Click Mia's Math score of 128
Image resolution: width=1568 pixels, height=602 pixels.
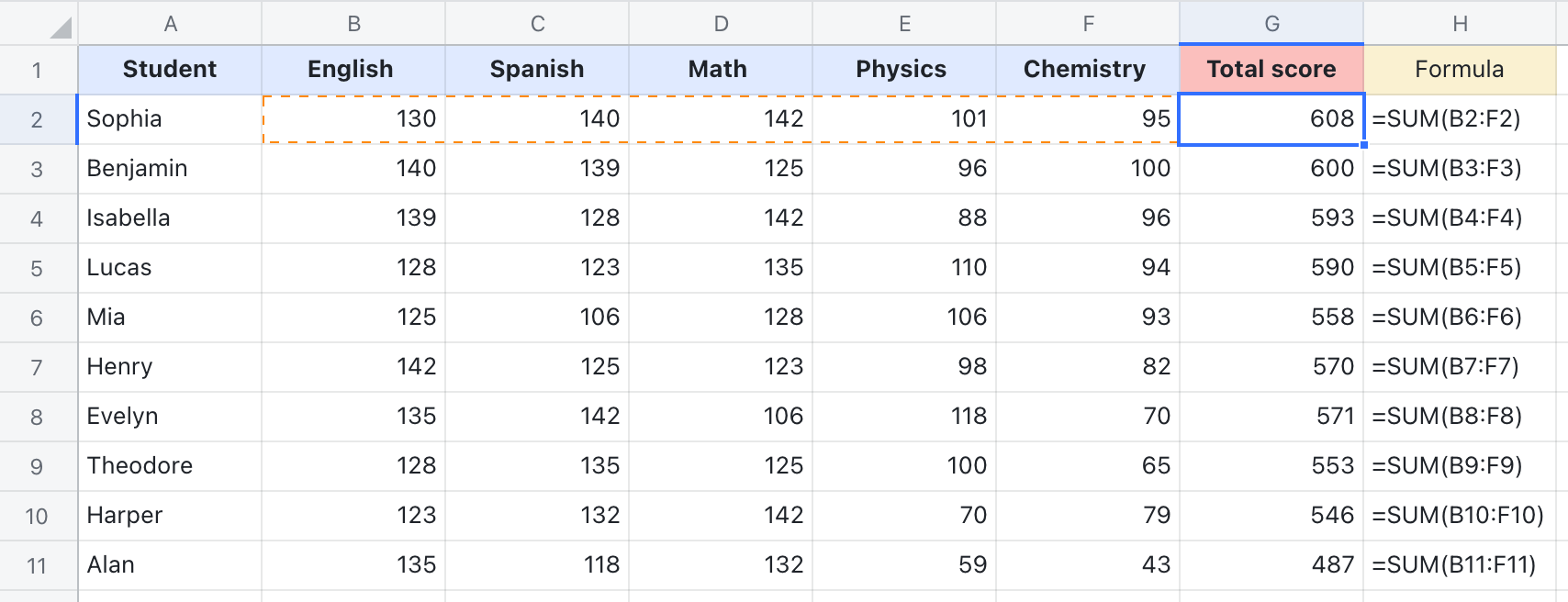[x=720, y=317]
